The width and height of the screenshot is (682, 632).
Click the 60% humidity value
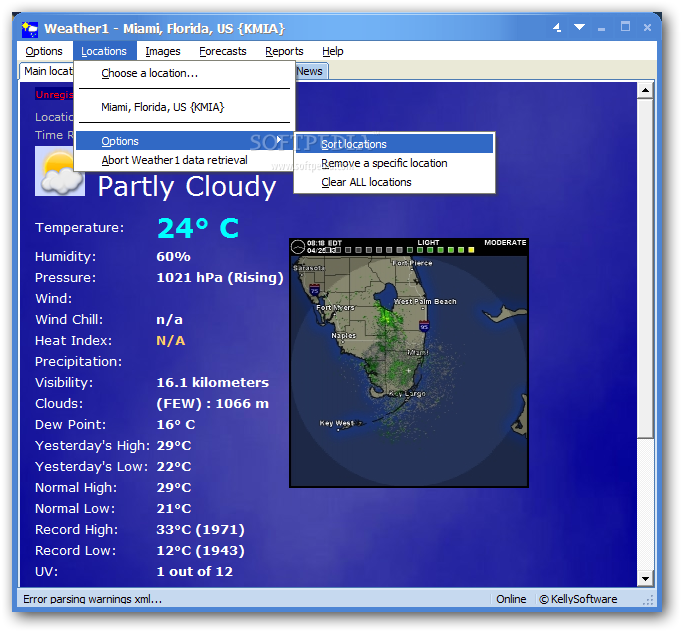pos(173,257)
